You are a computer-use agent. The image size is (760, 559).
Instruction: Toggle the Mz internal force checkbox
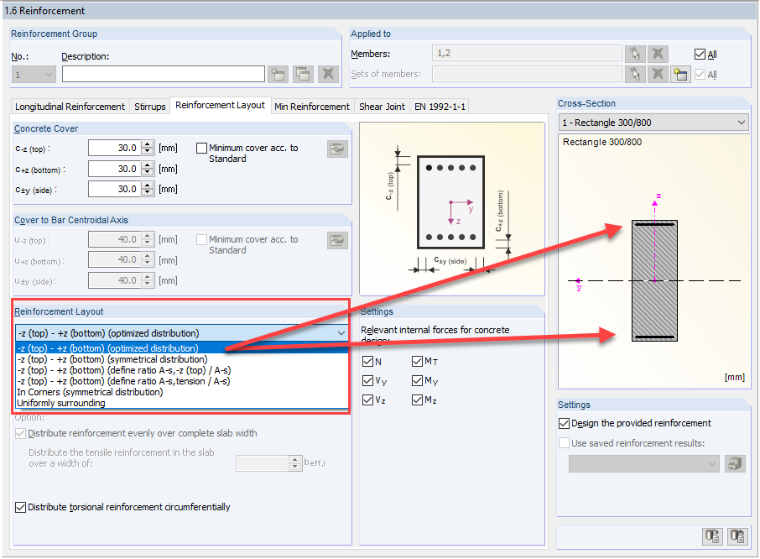[x=417, y=400]
